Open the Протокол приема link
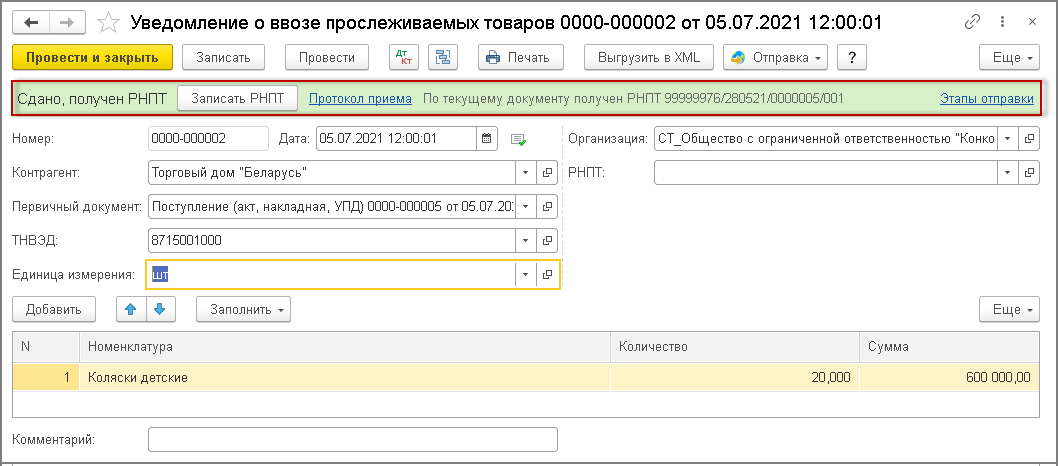1058x466 pixels. 360,99
